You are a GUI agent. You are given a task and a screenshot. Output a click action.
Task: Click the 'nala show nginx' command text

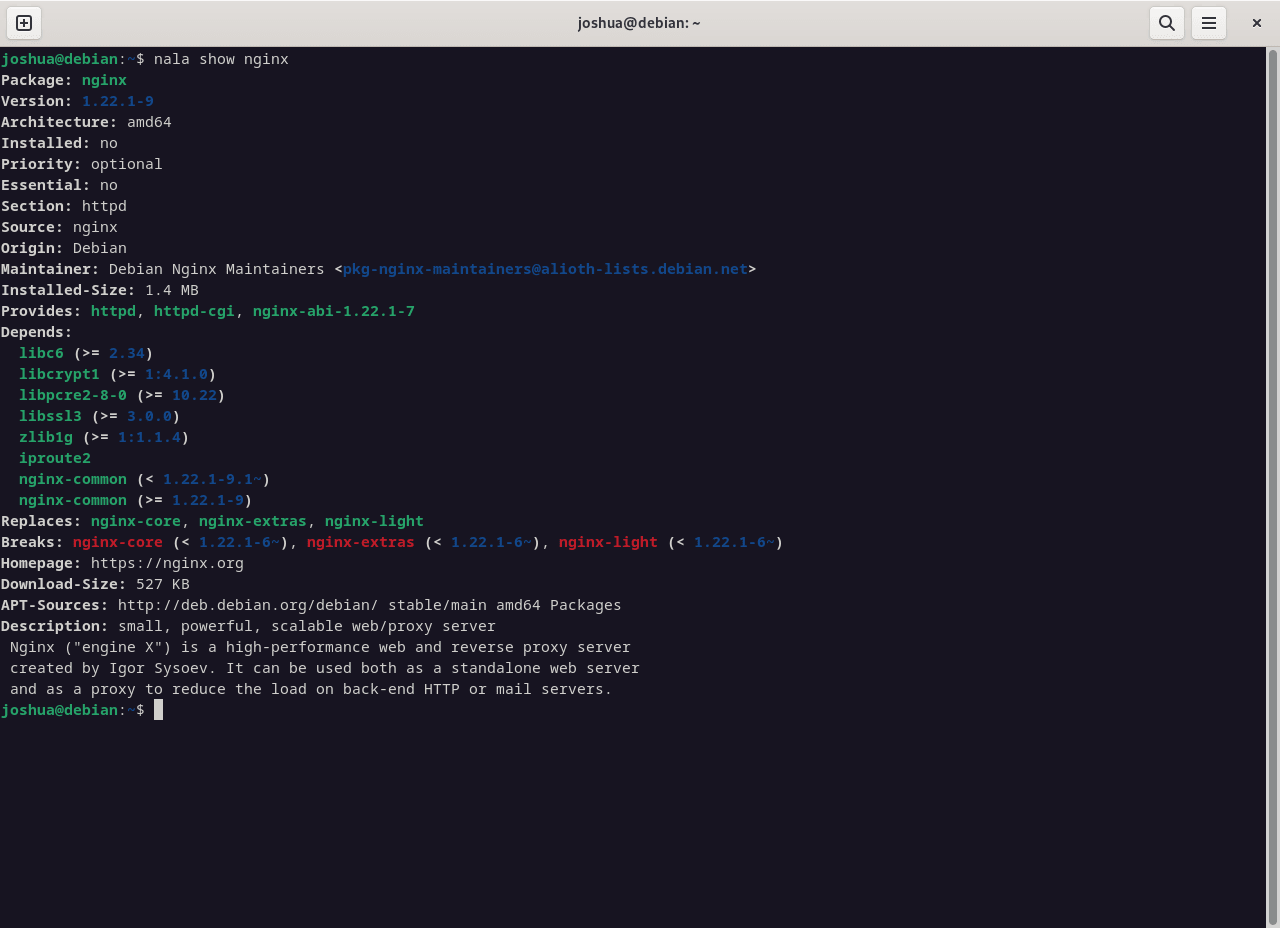[x=221, y=59]
